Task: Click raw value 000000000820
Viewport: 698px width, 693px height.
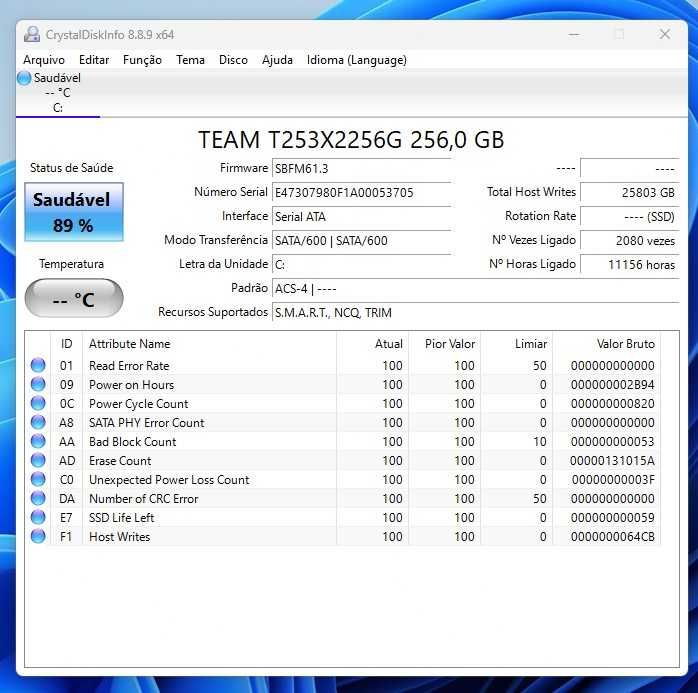Action: (613, 404)
